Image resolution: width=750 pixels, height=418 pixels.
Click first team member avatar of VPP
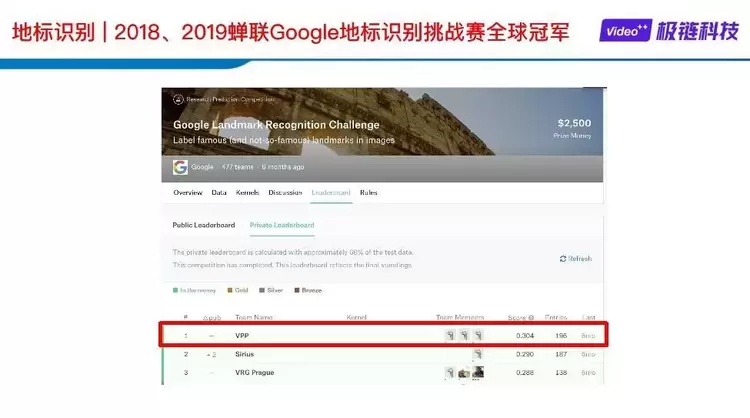(x=450, y=335)
